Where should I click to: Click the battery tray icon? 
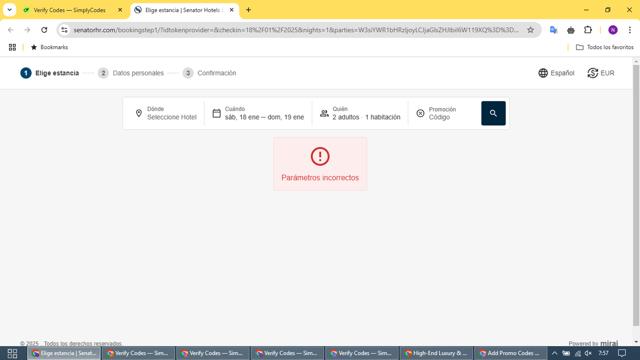tap(566, 353)
